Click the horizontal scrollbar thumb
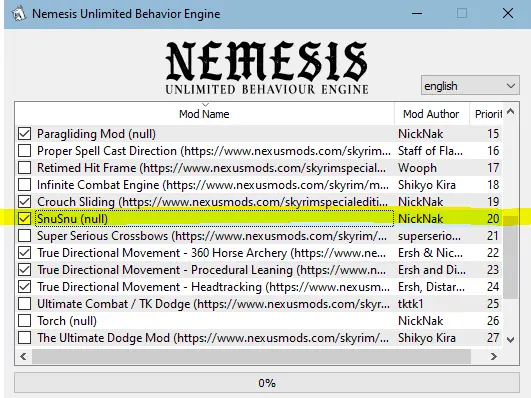This screenshot has width=531, height=398. tap(251, 356)
